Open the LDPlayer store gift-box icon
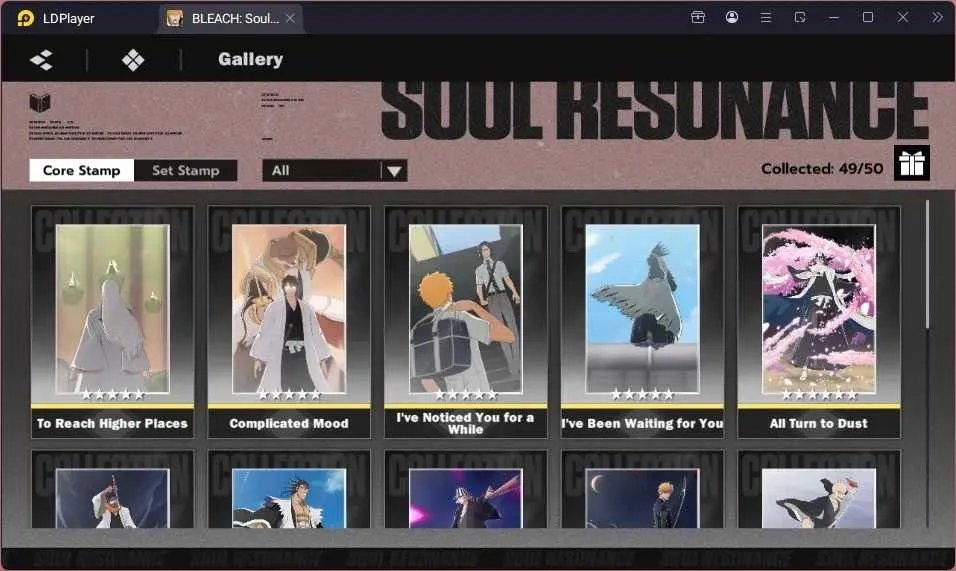956x571 pixels. (698, 17)
